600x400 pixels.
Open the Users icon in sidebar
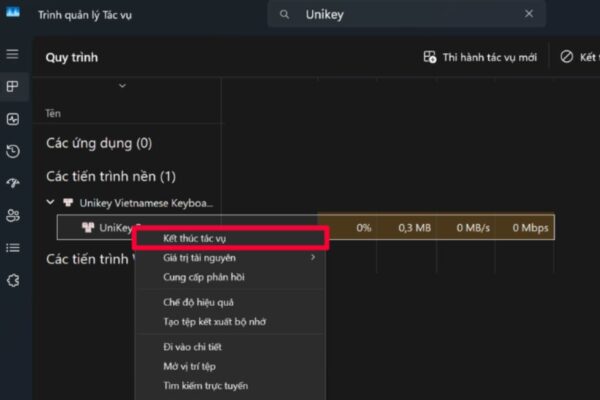click(x=12, y=215)
